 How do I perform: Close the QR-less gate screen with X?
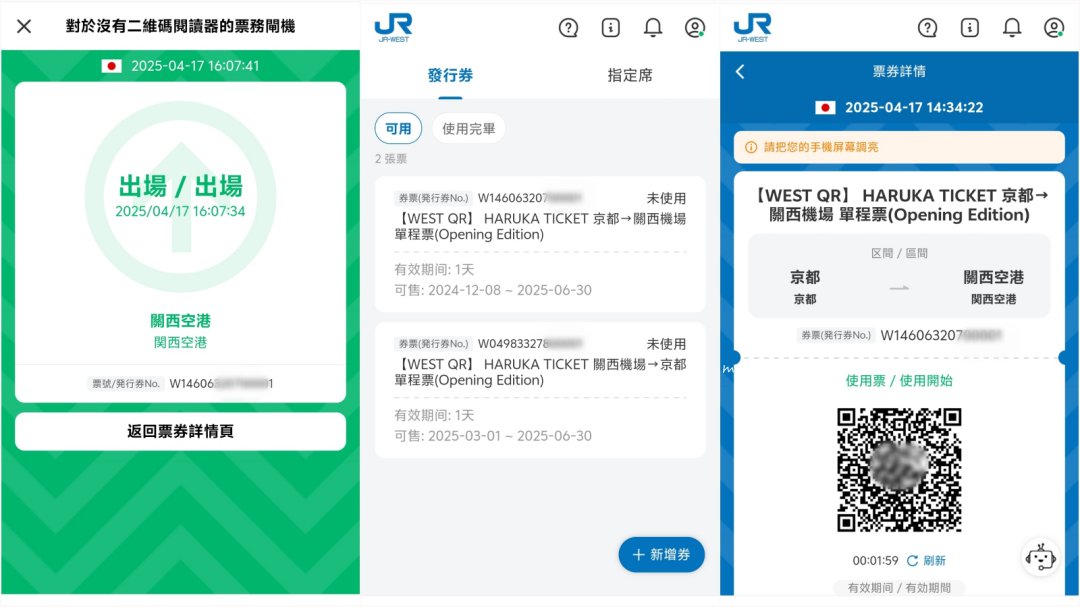tap(24, 27)
